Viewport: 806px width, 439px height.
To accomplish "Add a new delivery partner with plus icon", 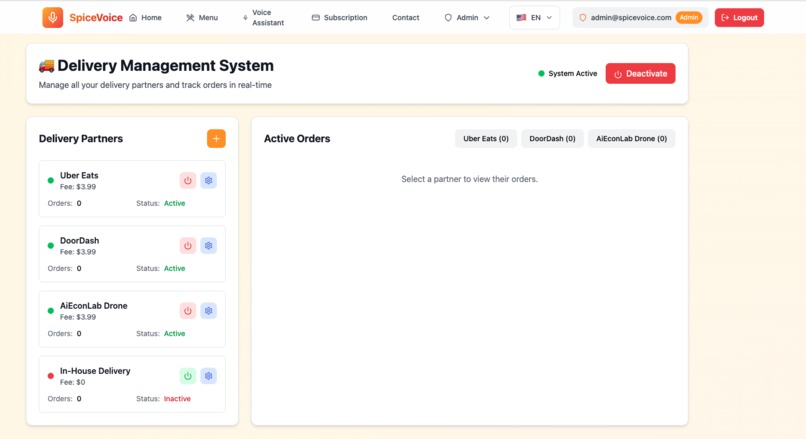I will tap(216, 138).
